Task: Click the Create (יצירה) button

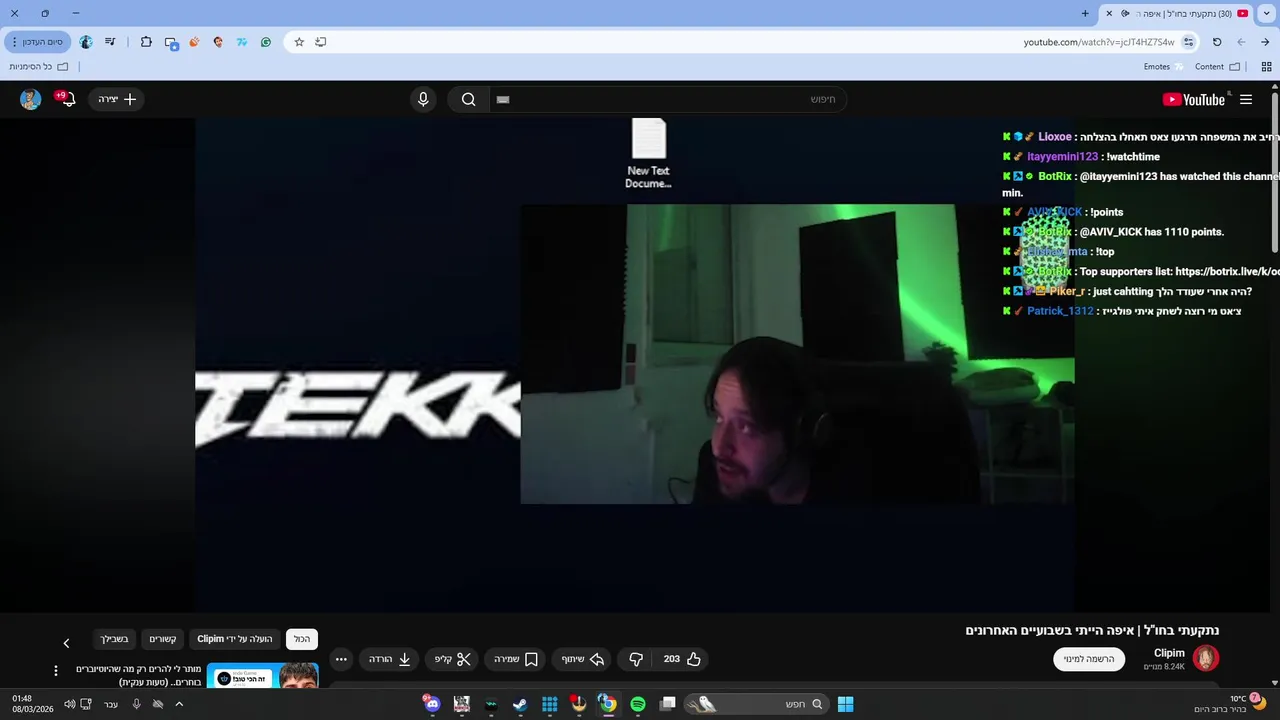Action: tap(117, 99)
